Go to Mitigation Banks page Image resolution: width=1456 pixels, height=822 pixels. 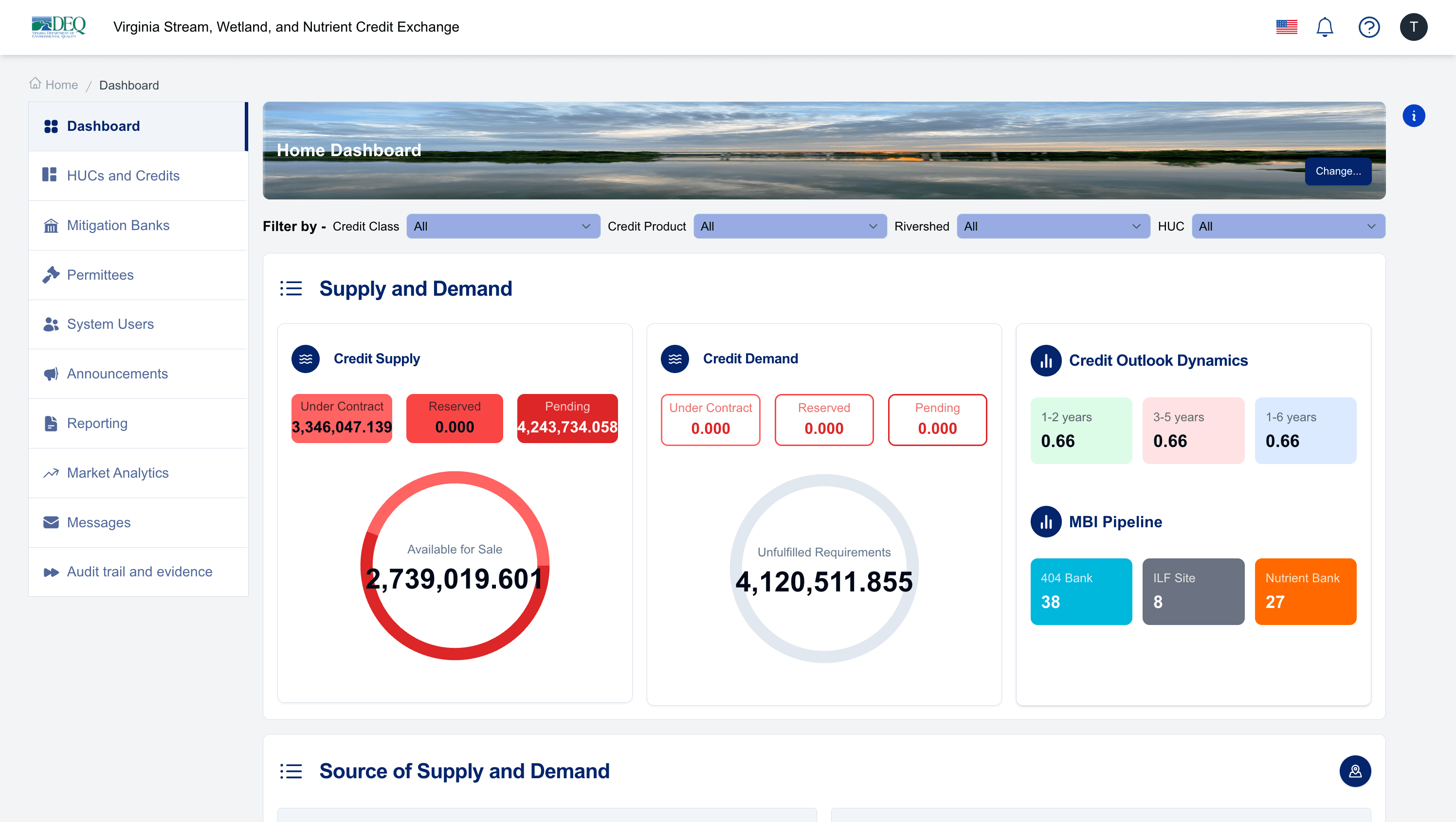click(x=118, y=225)
